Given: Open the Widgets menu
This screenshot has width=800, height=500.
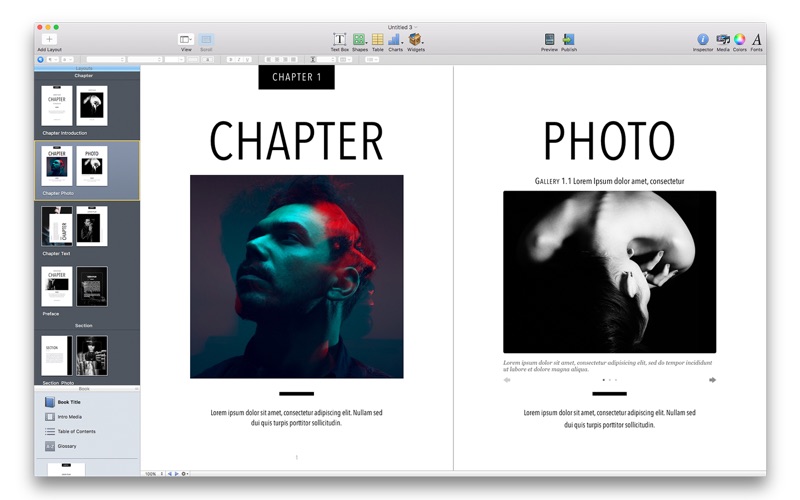Looking at the screenshot, I should click(x=415, y=39).
